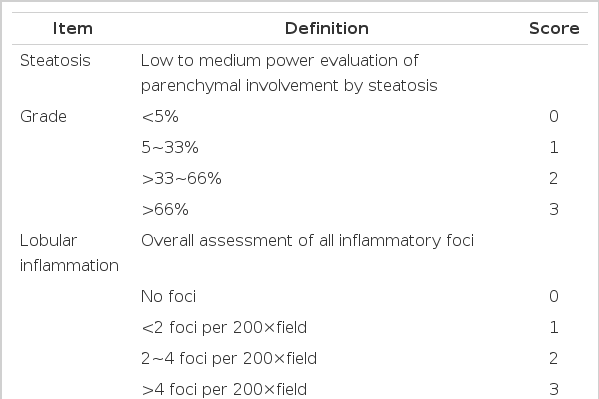
Task: Click '<2 foci per 200×field' cell
Action: click(224, 328)
